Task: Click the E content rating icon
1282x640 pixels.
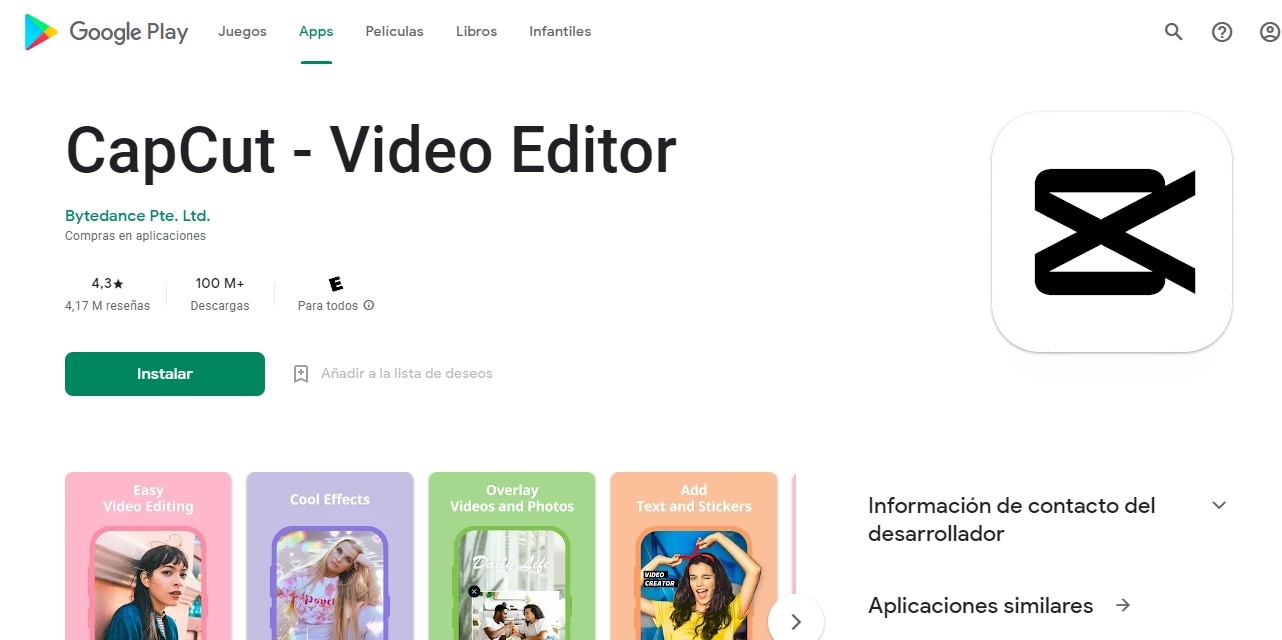Action: tap(336, 284)
